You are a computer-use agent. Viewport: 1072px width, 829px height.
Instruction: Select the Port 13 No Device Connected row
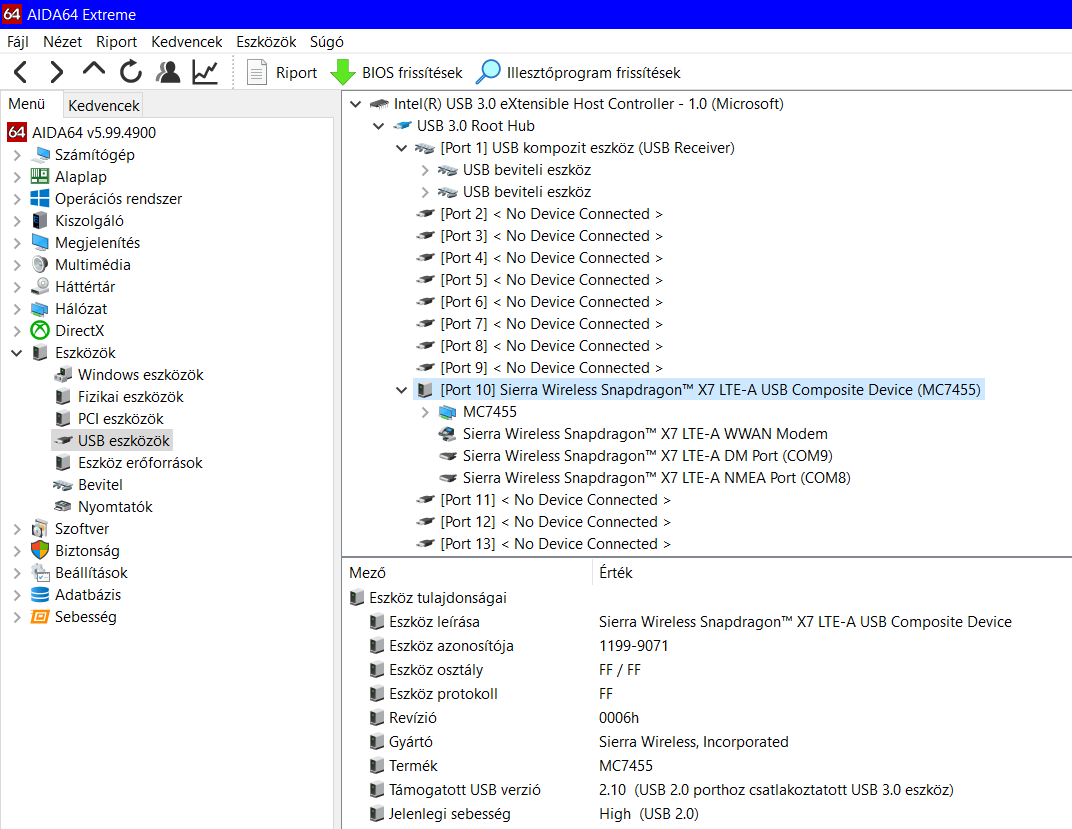point(555,544)
